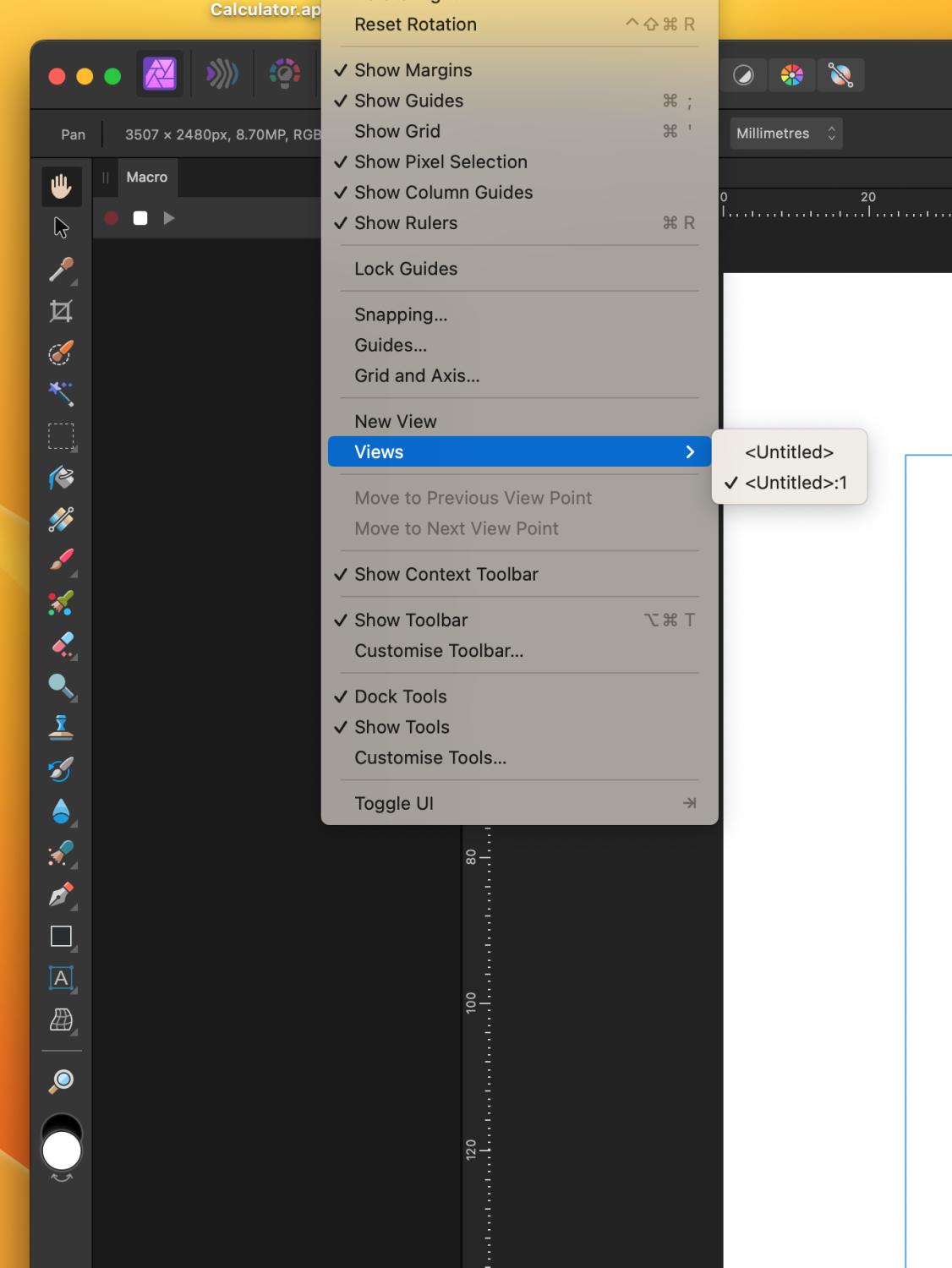Select the Mesh Warp tool
Viewport: 952px width, 1268px height.
(61, 1022)
